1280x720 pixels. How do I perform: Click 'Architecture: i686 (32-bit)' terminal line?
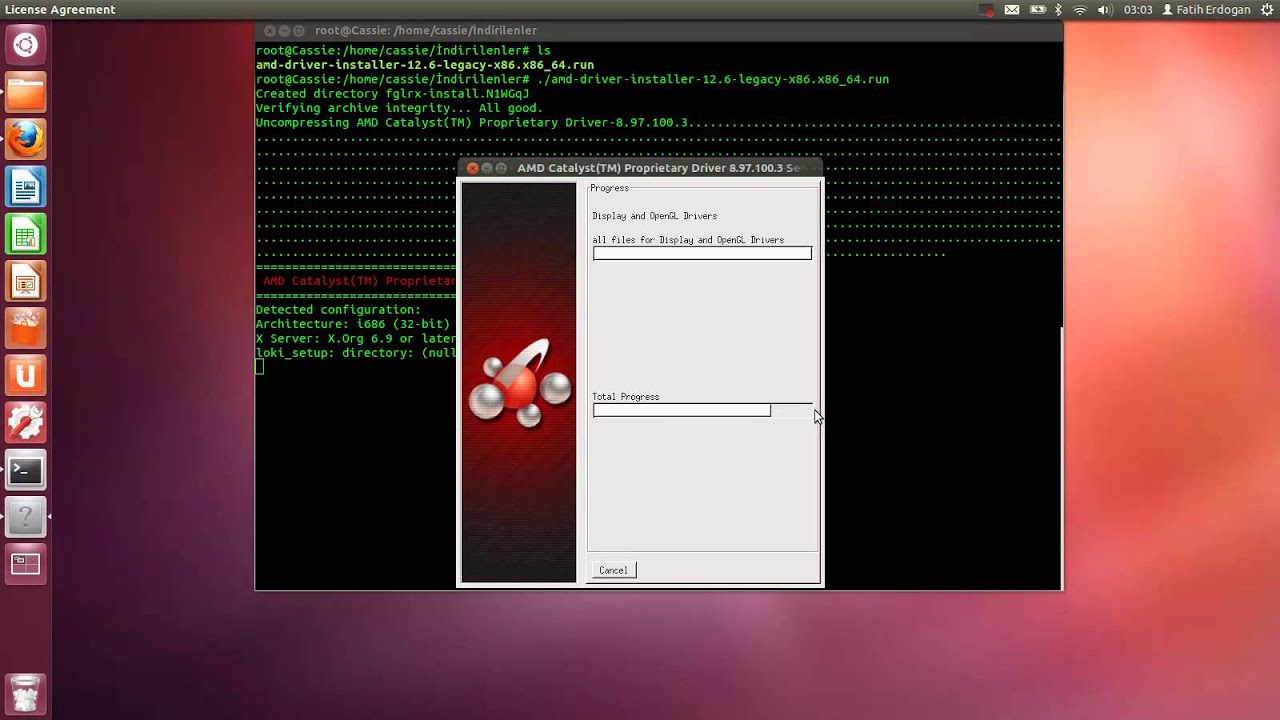pos(353,324)
